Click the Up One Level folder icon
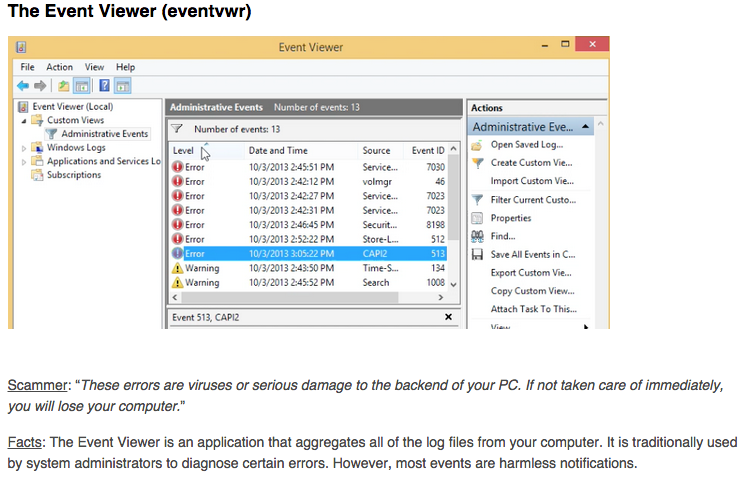The image size is (747, 481). click(62, 85)
